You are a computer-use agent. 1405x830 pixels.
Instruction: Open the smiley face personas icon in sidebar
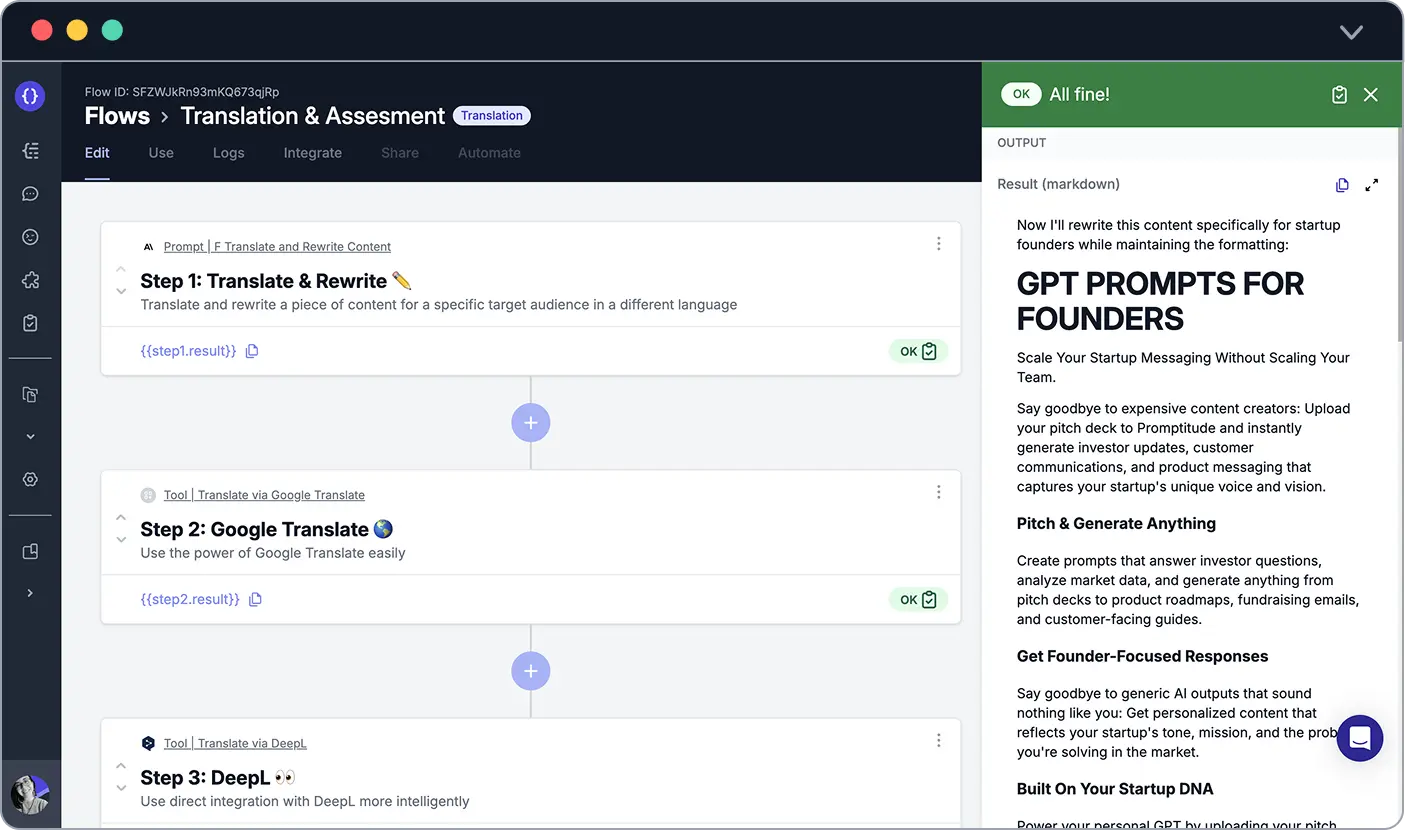(x=30, y=237)
